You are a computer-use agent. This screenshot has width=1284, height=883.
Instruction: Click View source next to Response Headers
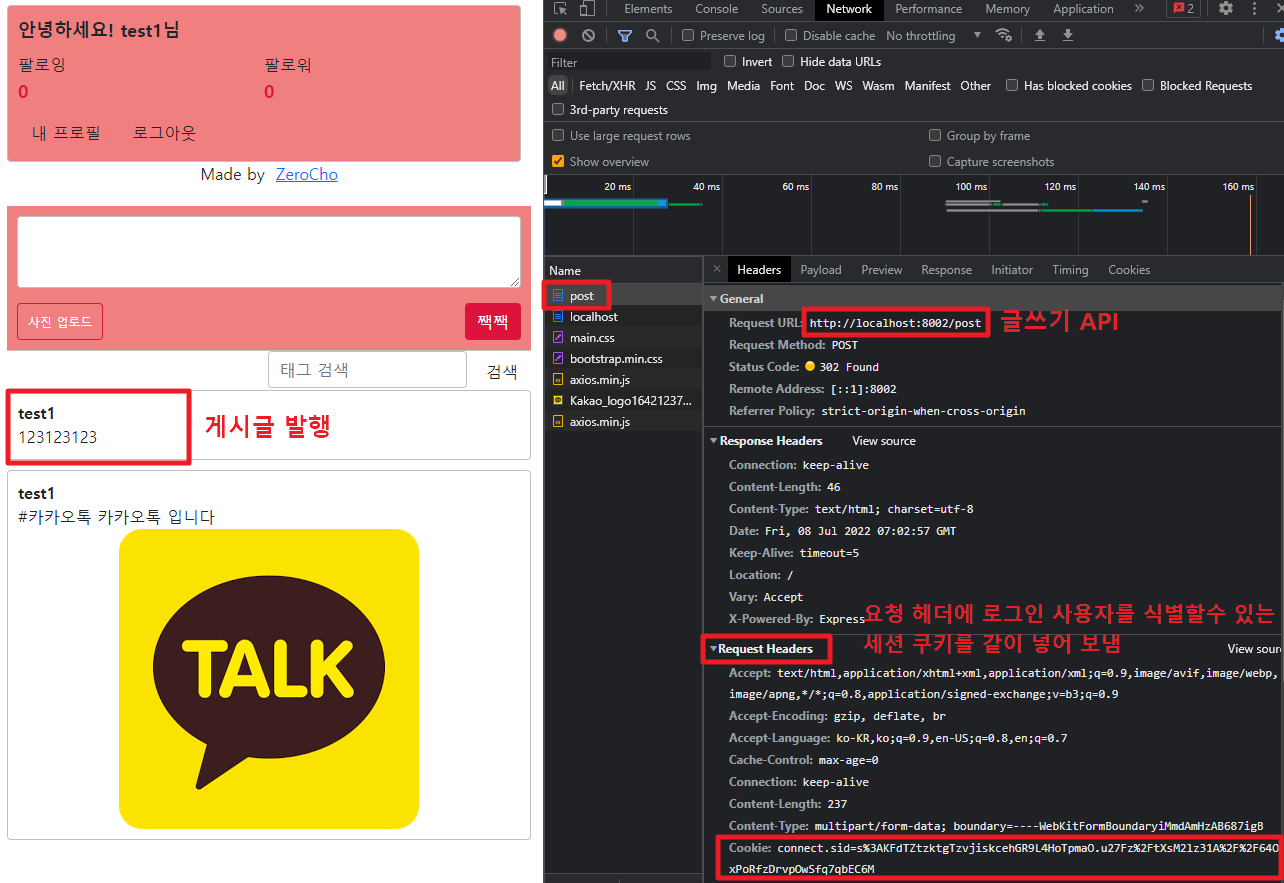(x=884, y=440)
